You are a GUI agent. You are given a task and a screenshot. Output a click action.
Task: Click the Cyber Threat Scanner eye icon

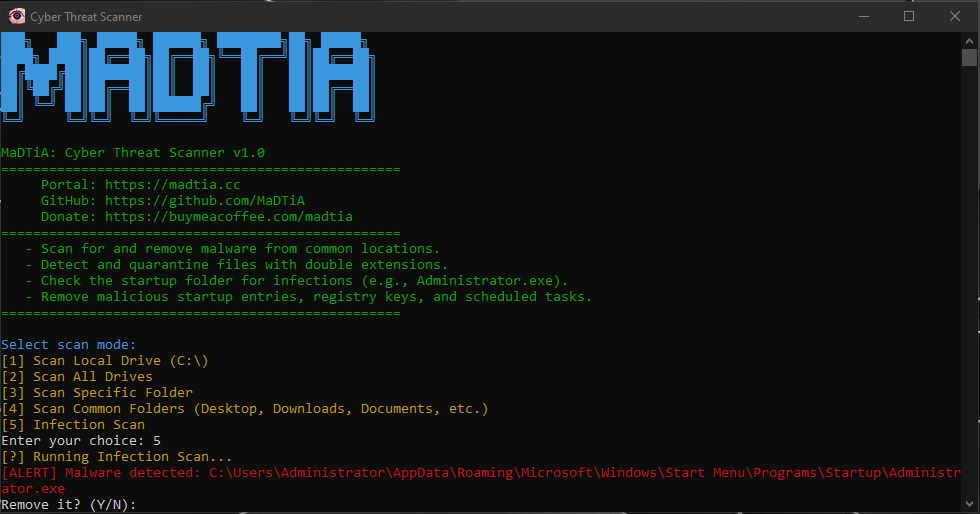pyautogui.click(x=17, y=16)
